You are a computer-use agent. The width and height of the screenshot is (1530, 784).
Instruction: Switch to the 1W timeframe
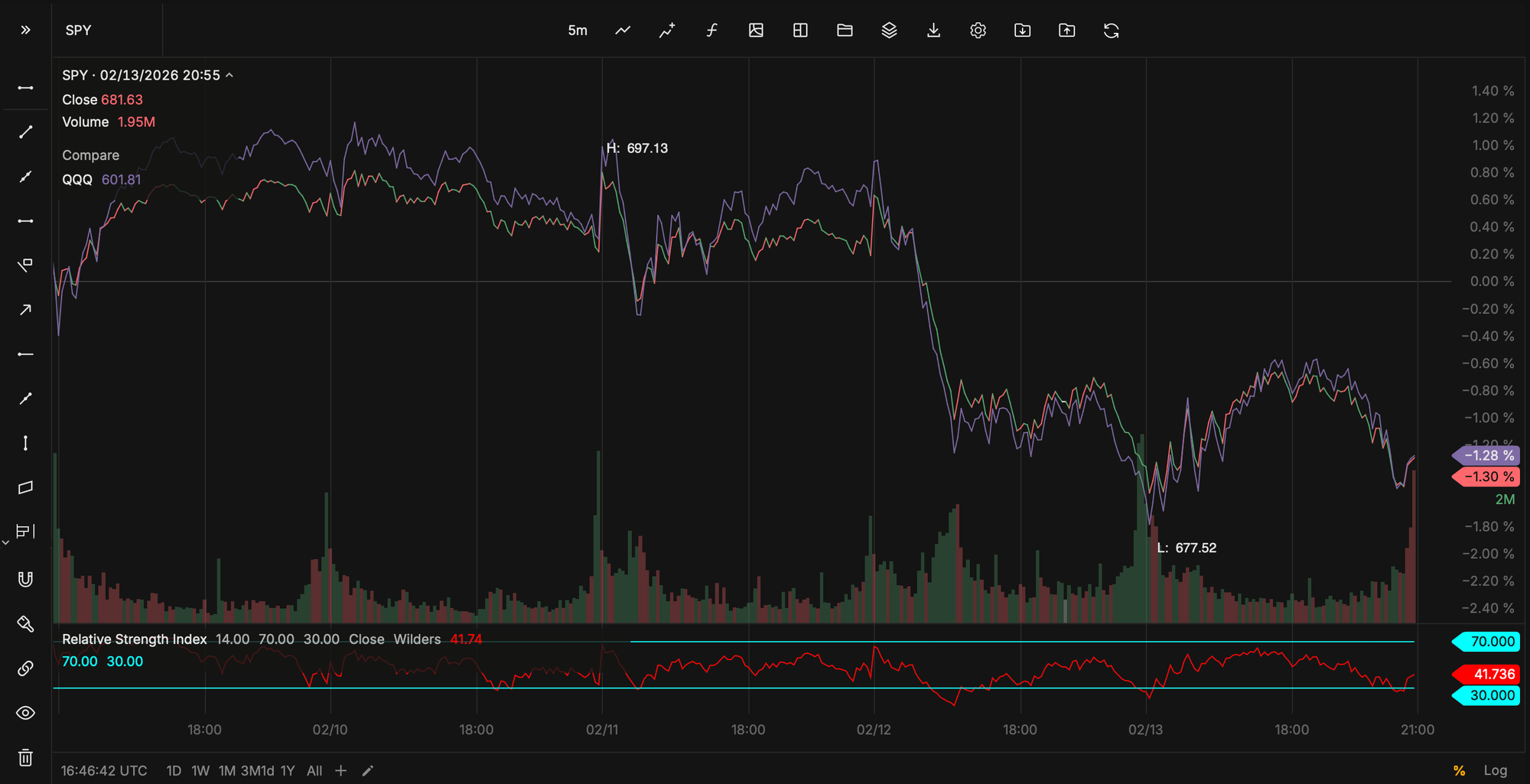[x=200, y=770]
